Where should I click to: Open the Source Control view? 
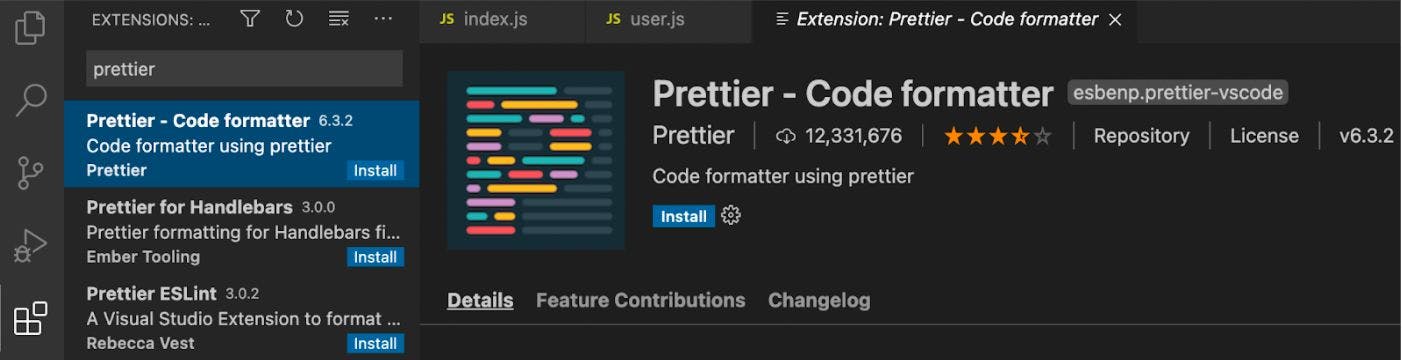pos(31,172)
